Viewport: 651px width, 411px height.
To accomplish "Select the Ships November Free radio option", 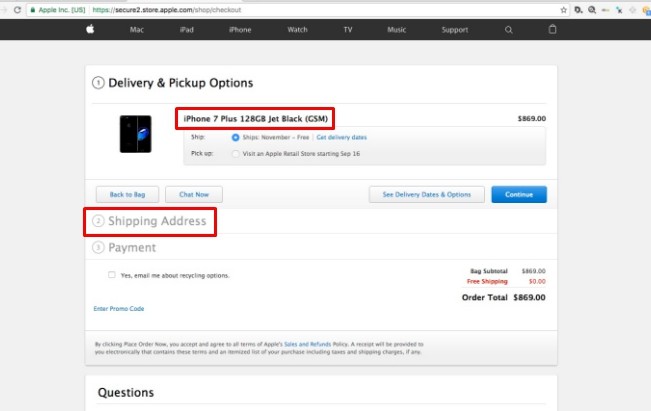I will [x=235, y=137].
